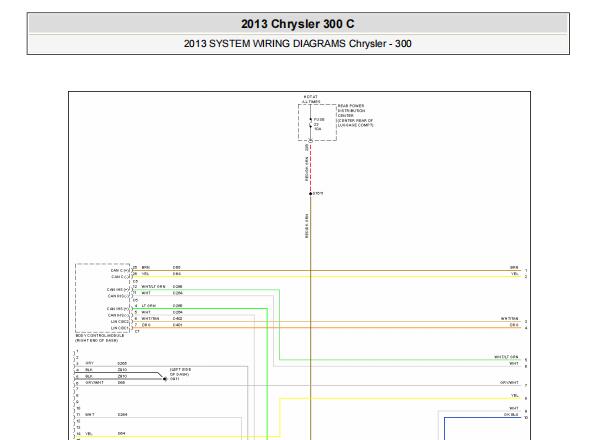Select the 'REAR POWER DISTRIBUTION CENTER' label
This screenshot has width=600, height=440.
(351, 111)
